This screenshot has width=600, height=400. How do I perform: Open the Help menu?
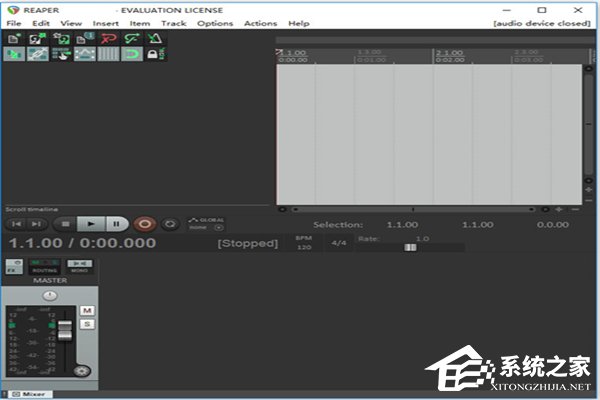[298, 23]
